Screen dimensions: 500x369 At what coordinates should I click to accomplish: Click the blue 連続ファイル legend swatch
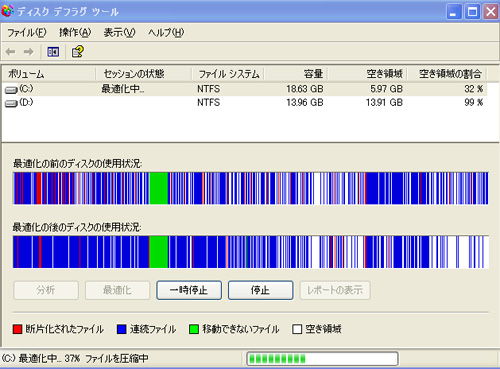coord(122,329)
